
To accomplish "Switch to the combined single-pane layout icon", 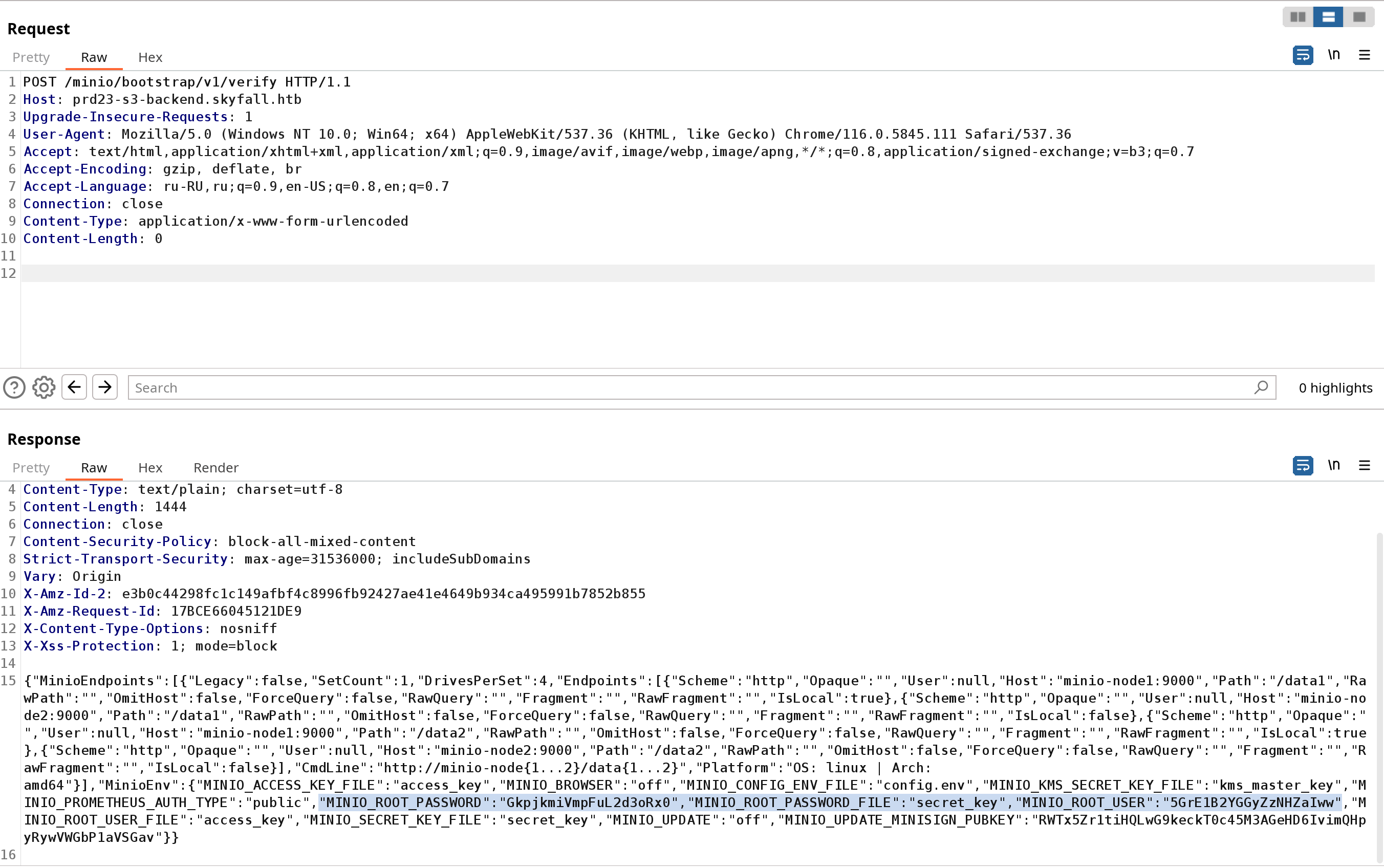I will coord(1359,17).
